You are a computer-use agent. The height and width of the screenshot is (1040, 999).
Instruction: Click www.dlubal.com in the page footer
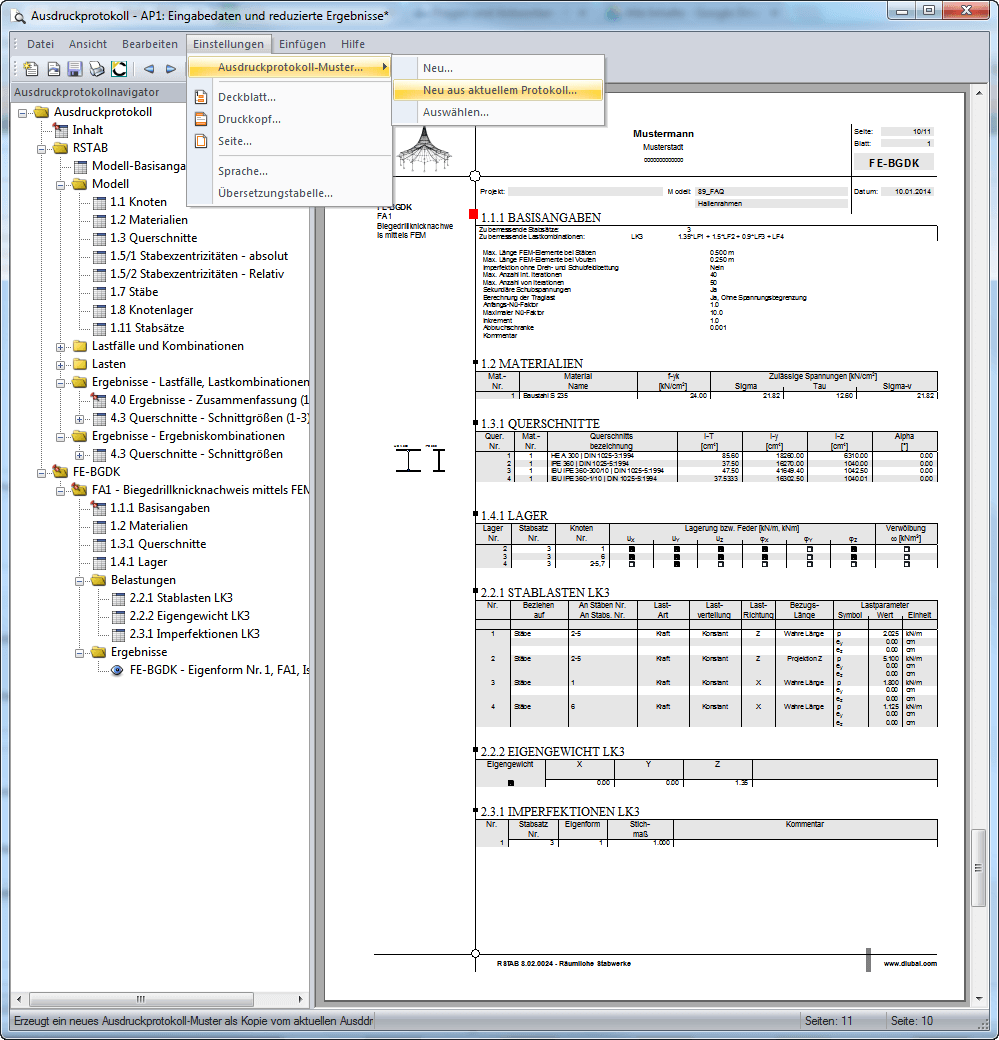910,964
